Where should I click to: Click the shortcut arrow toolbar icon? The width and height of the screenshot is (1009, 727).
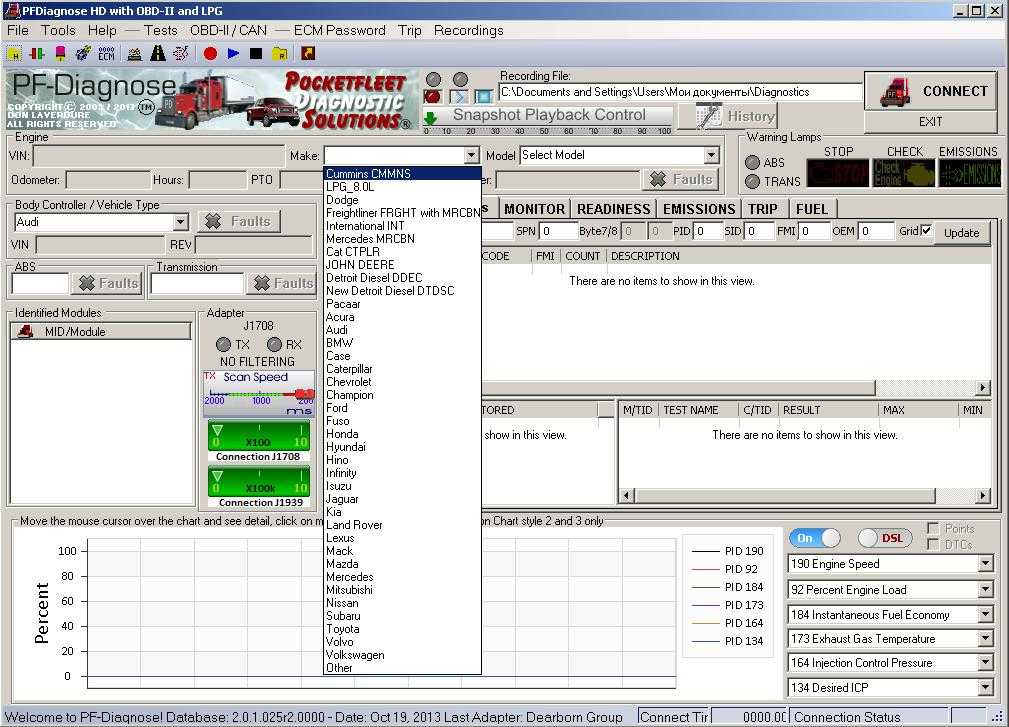coord(308,54)
